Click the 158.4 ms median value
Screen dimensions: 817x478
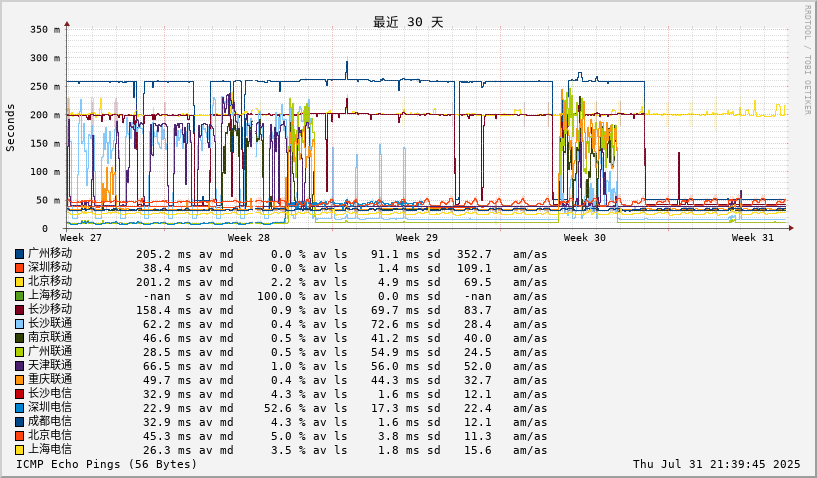164,311
